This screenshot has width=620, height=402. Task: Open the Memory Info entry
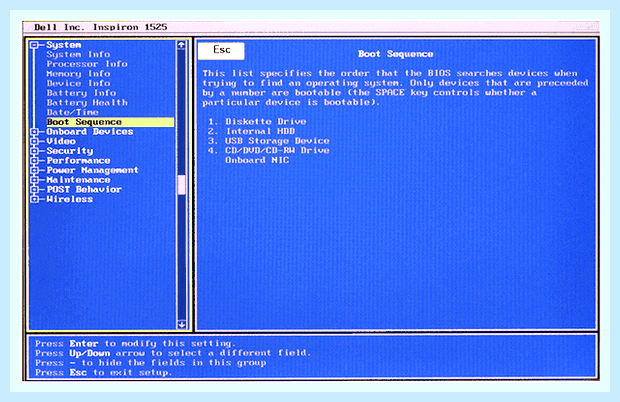click(x=78, y=74)
